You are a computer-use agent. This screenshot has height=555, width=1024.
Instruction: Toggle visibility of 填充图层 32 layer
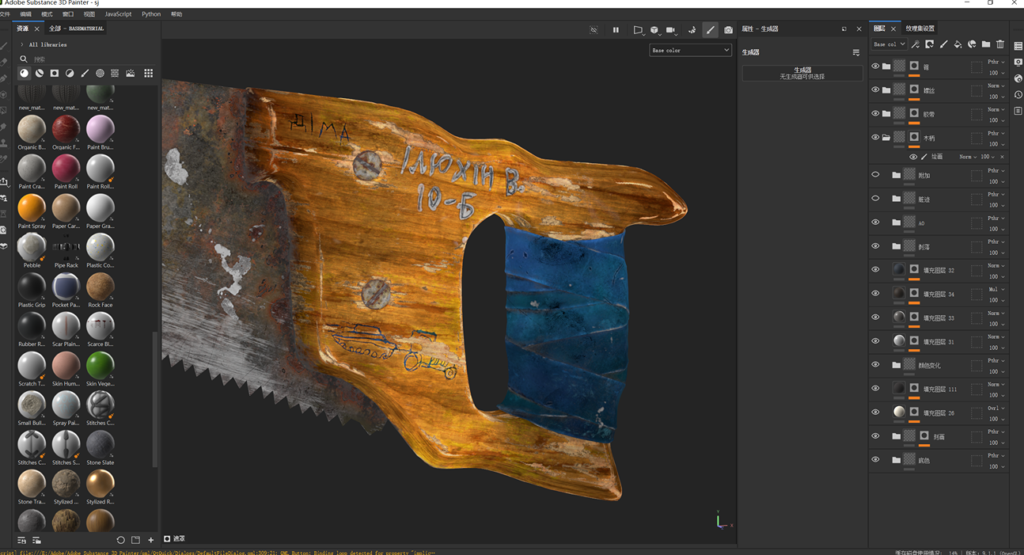click(x=875, y=270)
